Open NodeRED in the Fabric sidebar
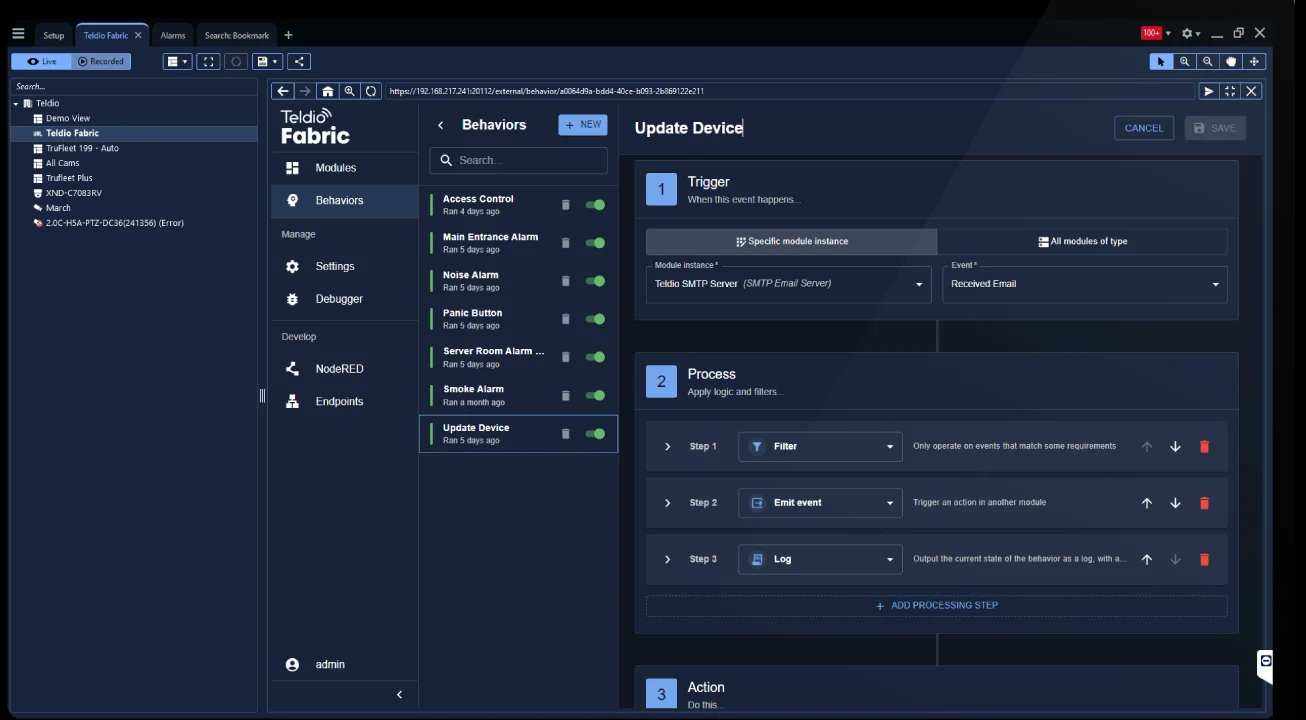The image size is (1306, 720). 344,369
